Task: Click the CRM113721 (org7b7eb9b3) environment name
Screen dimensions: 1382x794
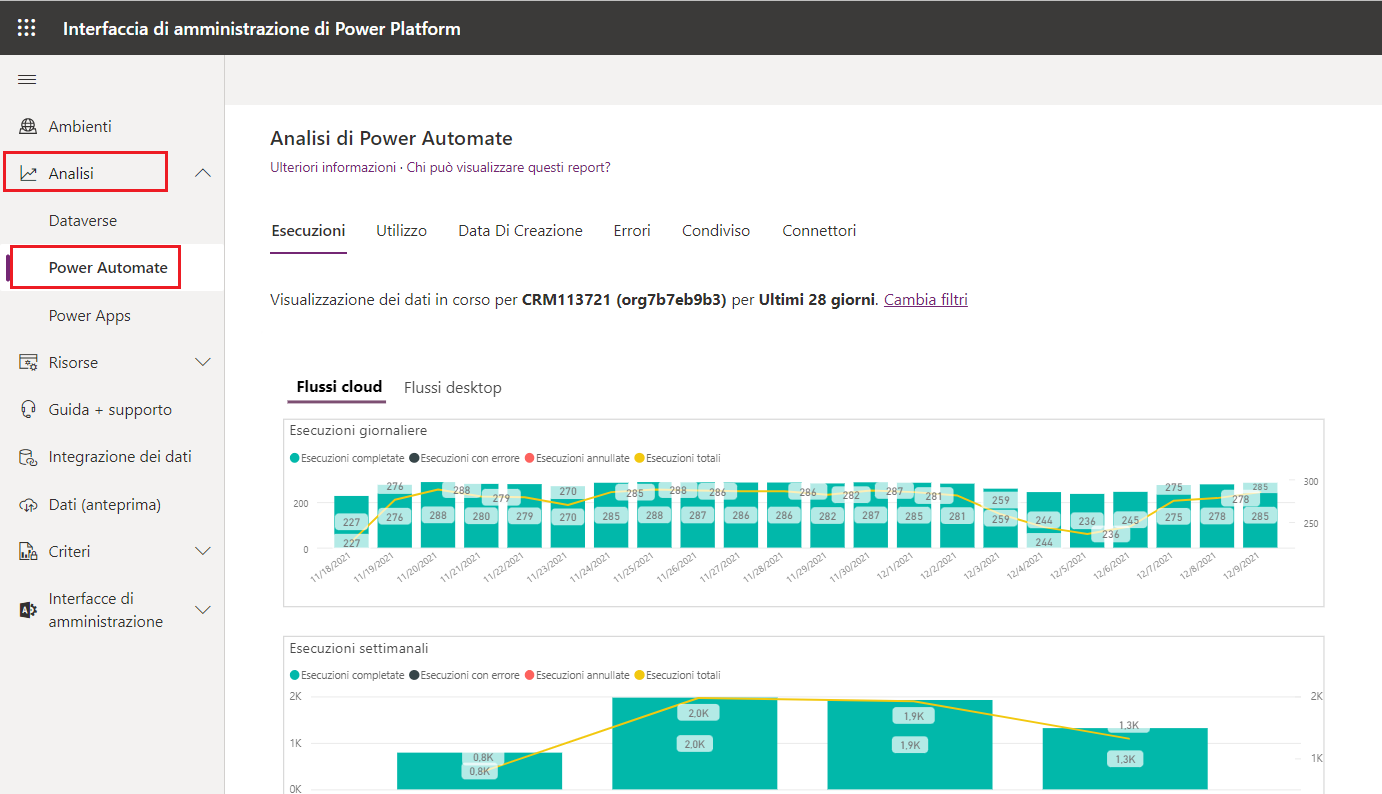Action: (x=624, y=300)
